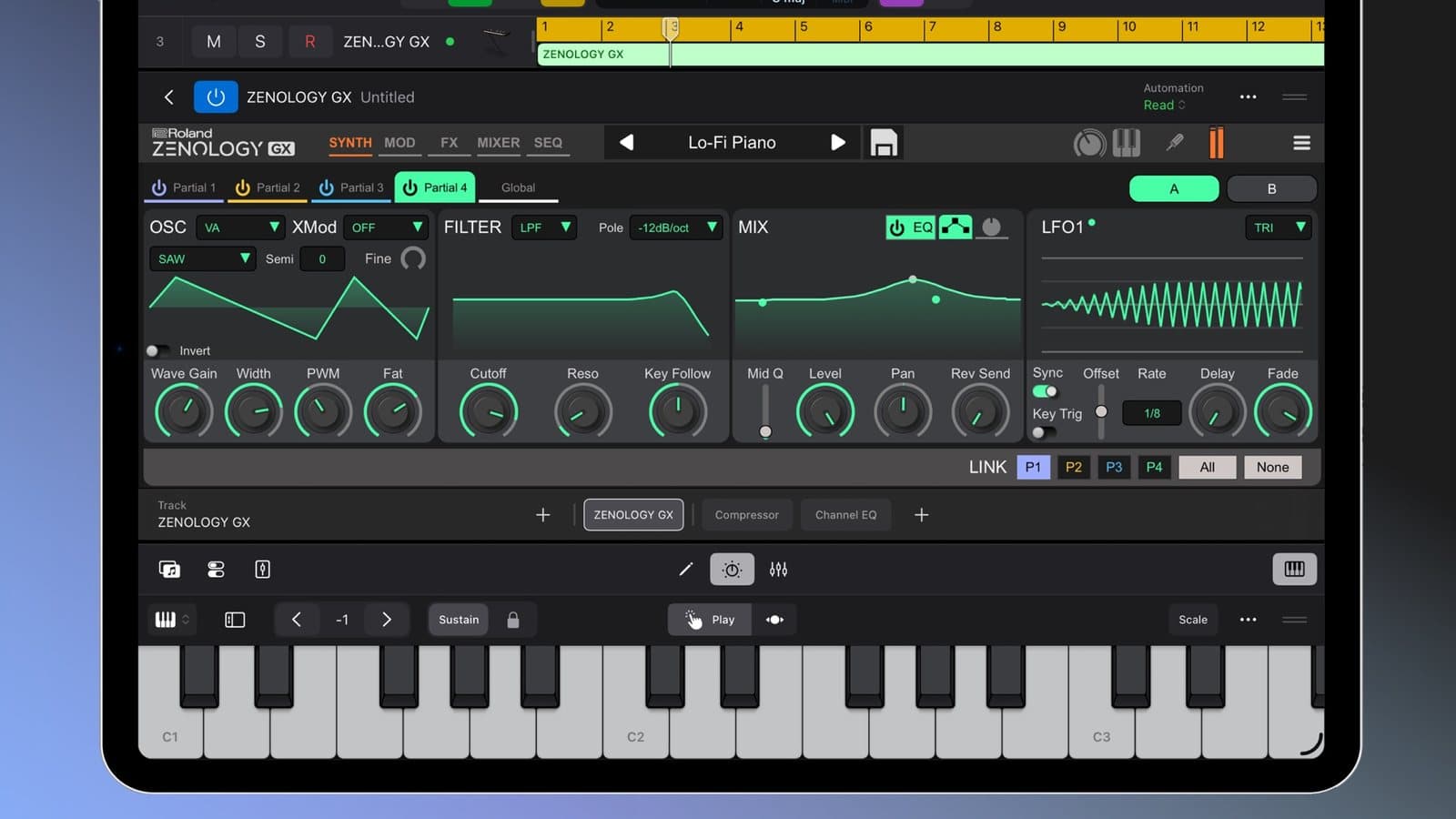
Task: Open the filter type LPF dropdown
Action: (544, 227)
